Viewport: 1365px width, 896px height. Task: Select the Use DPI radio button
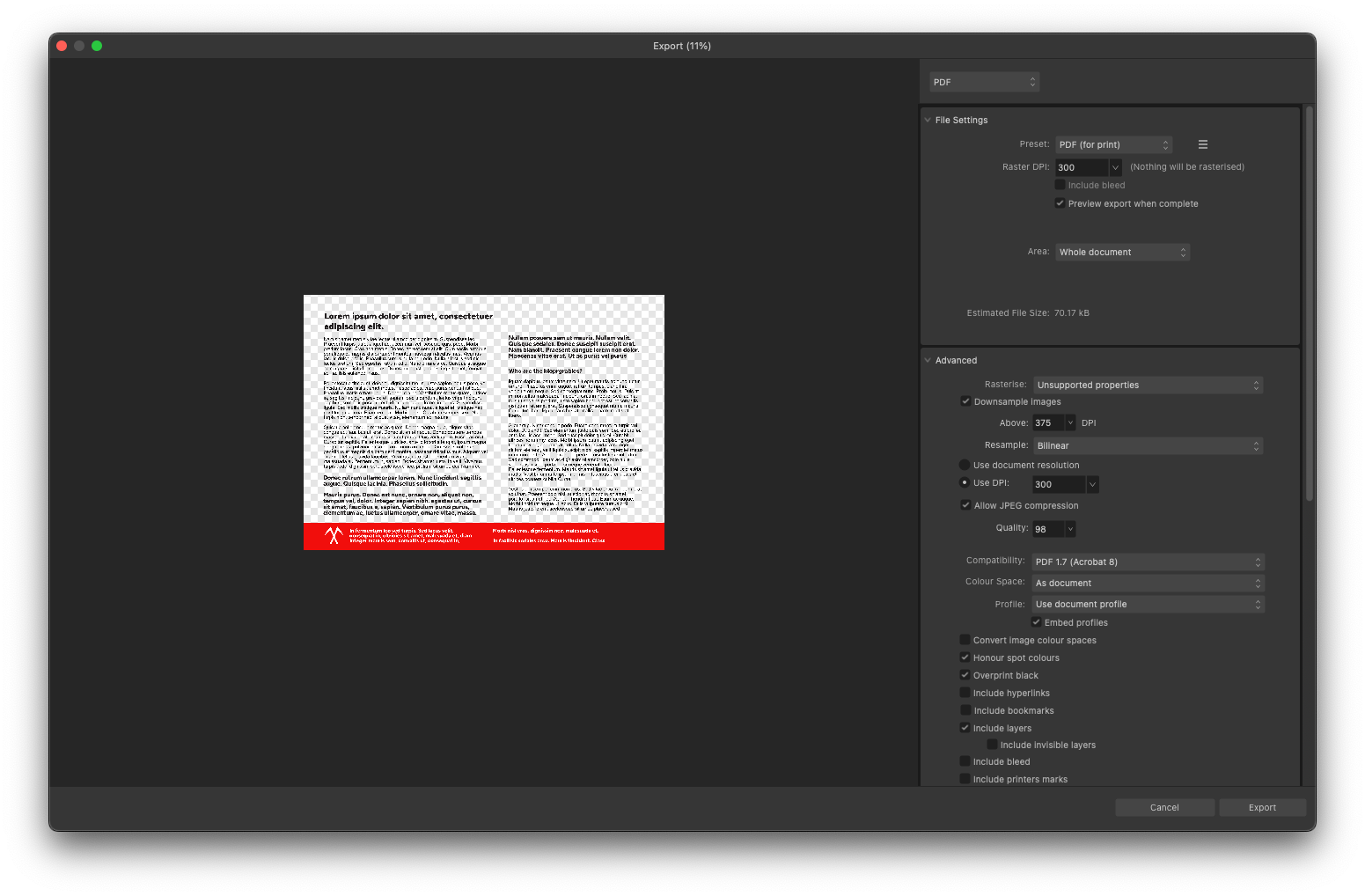coord(965,482)
